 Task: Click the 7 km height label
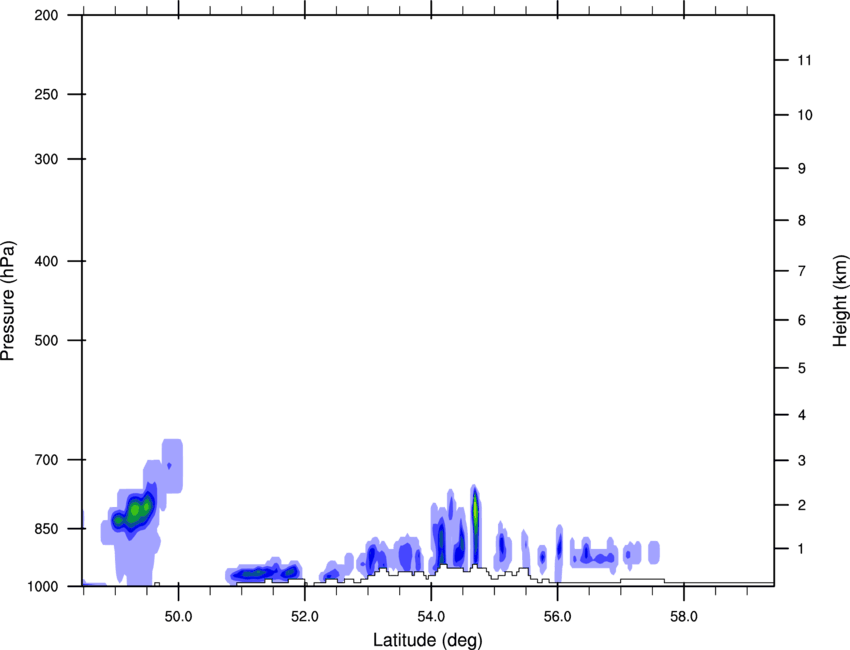802,271
